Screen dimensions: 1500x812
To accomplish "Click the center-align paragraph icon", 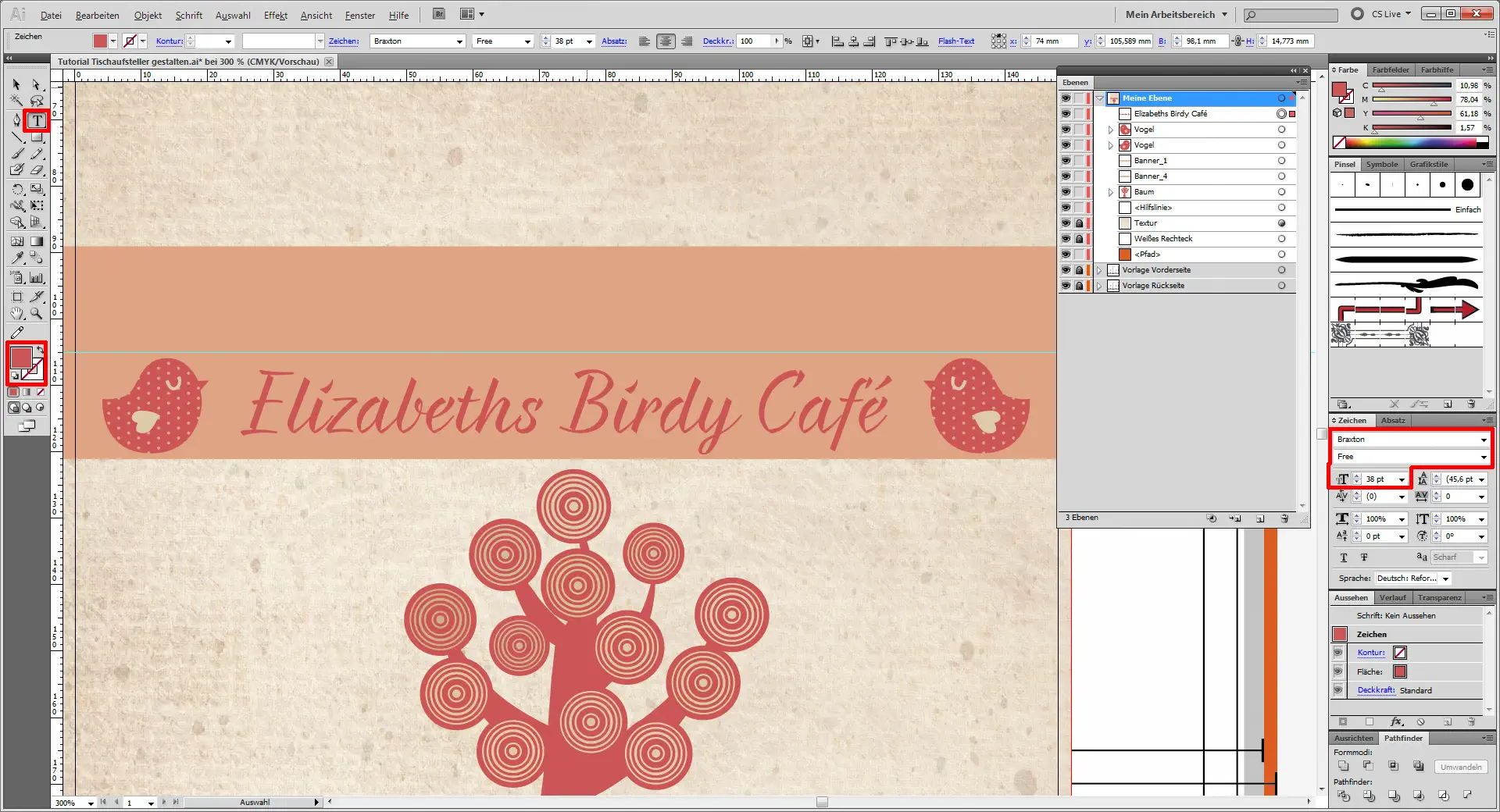I will click(x=666, y=41).
